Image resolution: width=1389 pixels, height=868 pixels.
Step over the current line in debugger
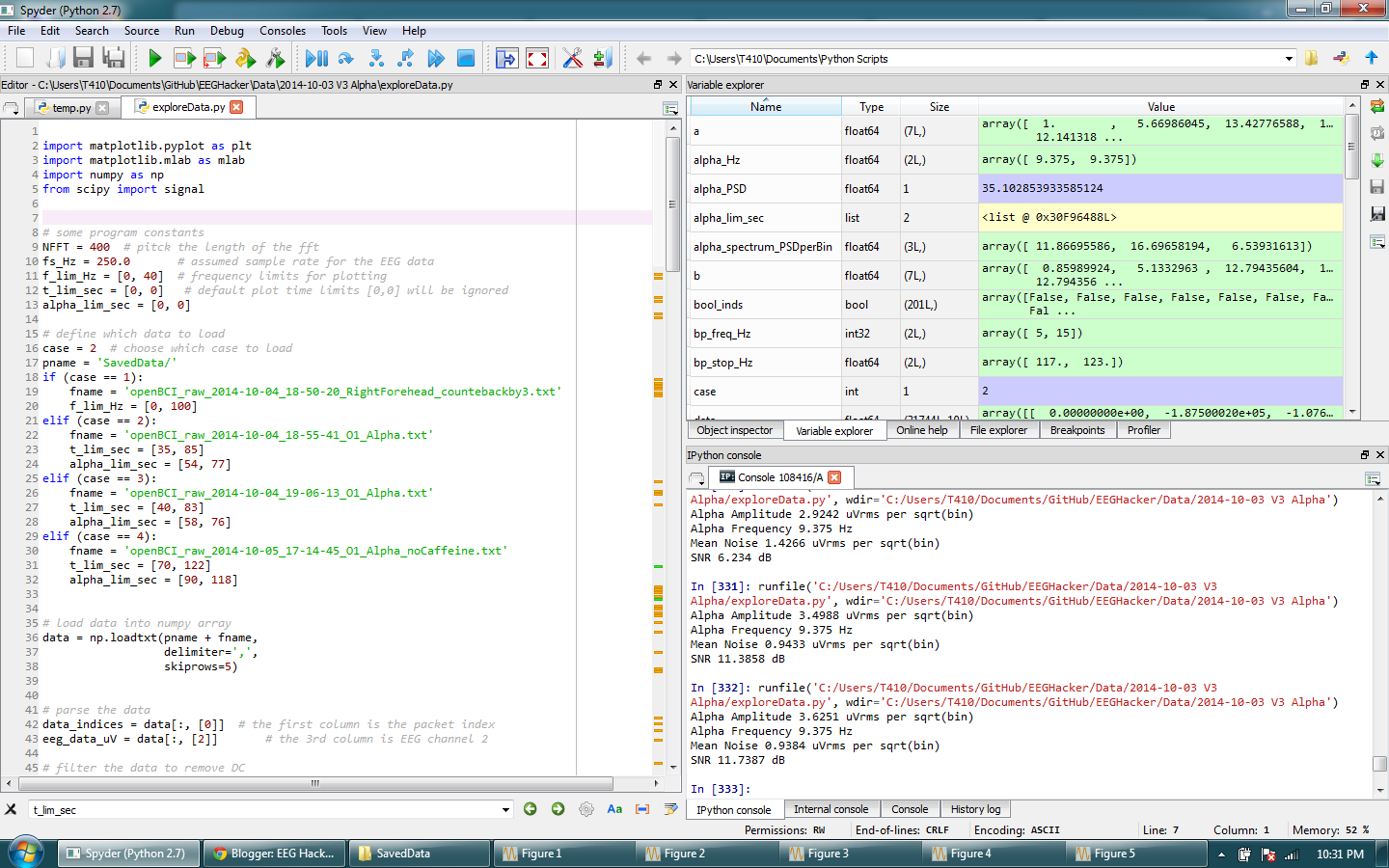345,58
